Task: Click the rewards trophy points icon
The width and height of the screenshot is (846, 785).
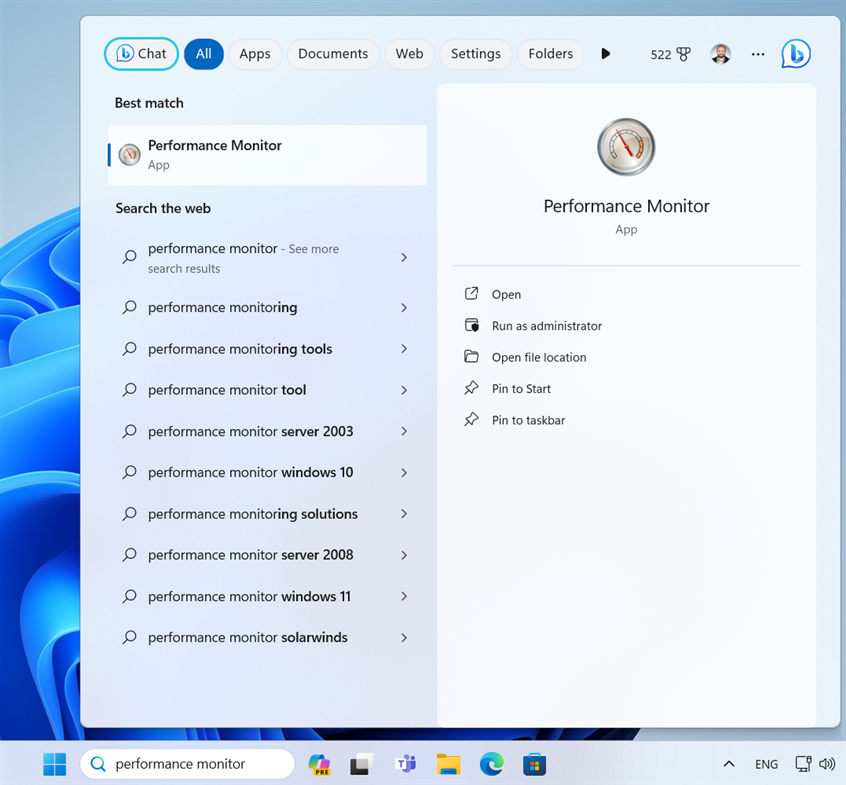Action: [684, 54]
